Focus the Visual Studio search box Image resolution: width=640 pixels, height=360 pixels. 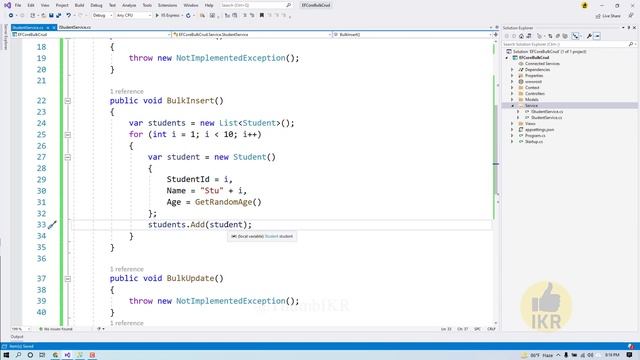[256, 5]
